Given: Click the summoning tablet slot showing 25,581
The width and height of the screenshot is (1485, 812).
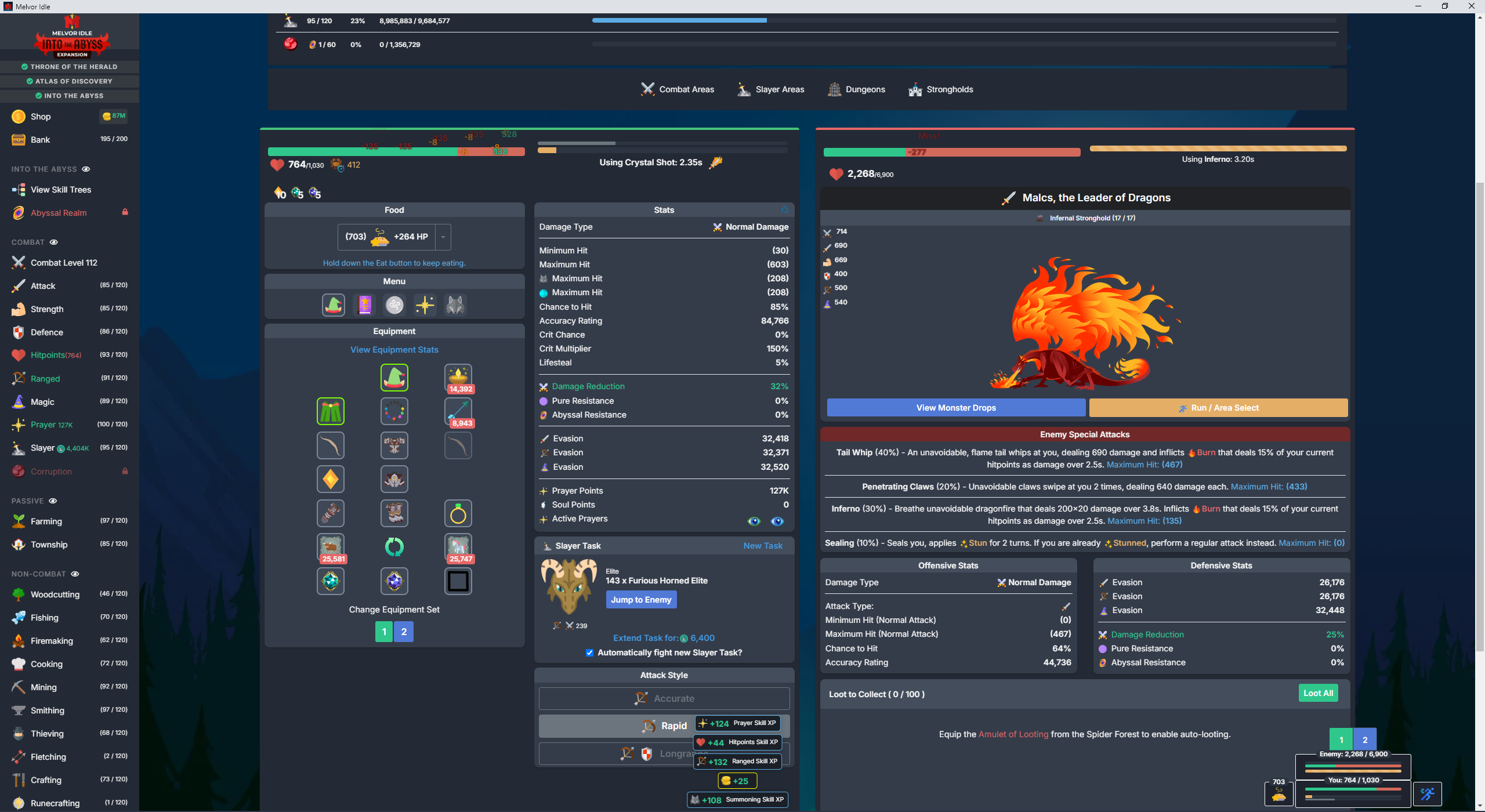Looking at the screenshot, I should coord(331,547).
